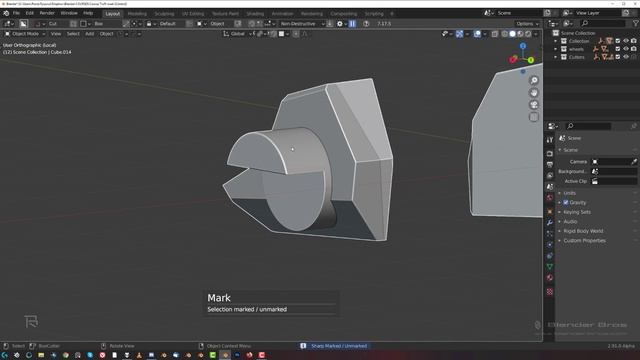Uncheck the Collection exclude checkbox

[618, 41]
